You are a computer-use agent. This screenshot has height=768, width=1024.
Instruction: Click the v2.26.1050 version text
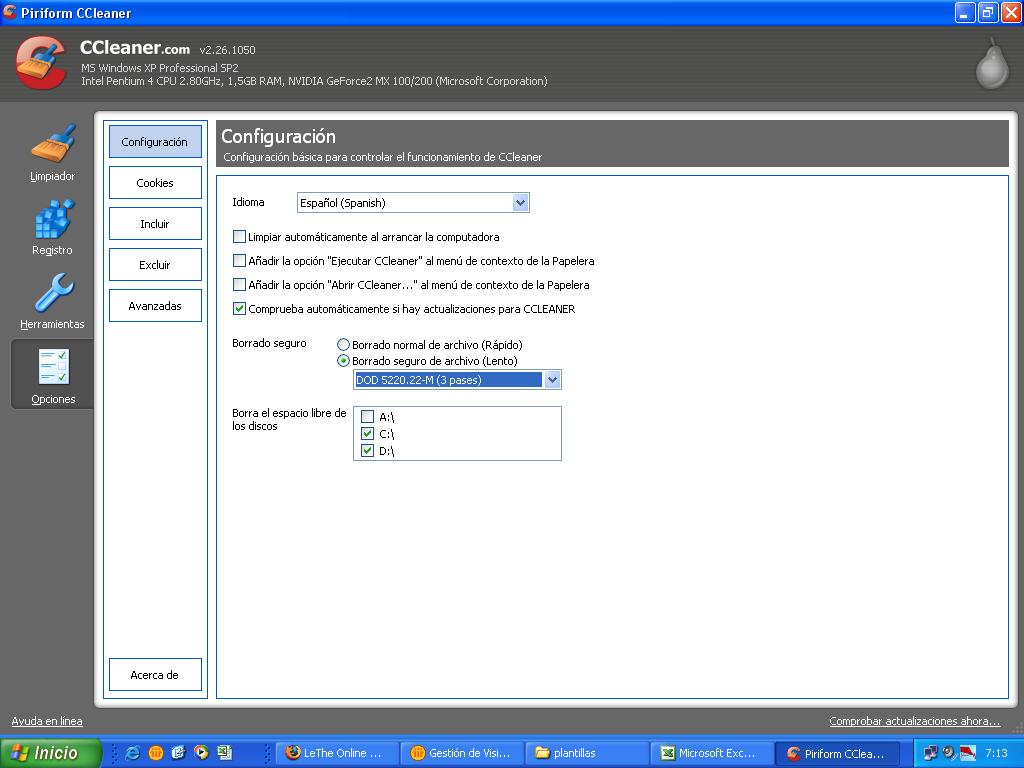pos(227,50)
